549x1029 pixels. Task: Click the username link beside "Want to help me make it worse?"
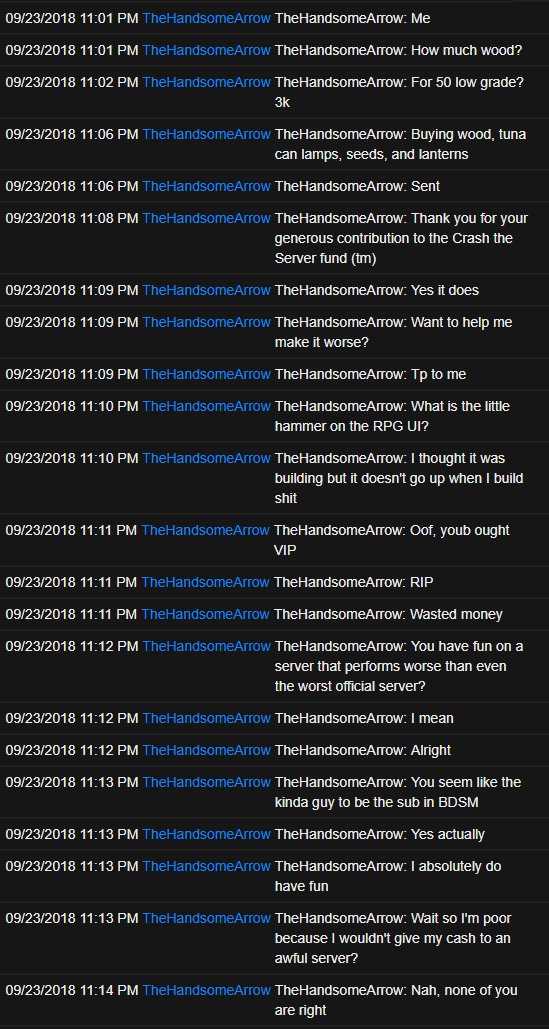(206, 322)
